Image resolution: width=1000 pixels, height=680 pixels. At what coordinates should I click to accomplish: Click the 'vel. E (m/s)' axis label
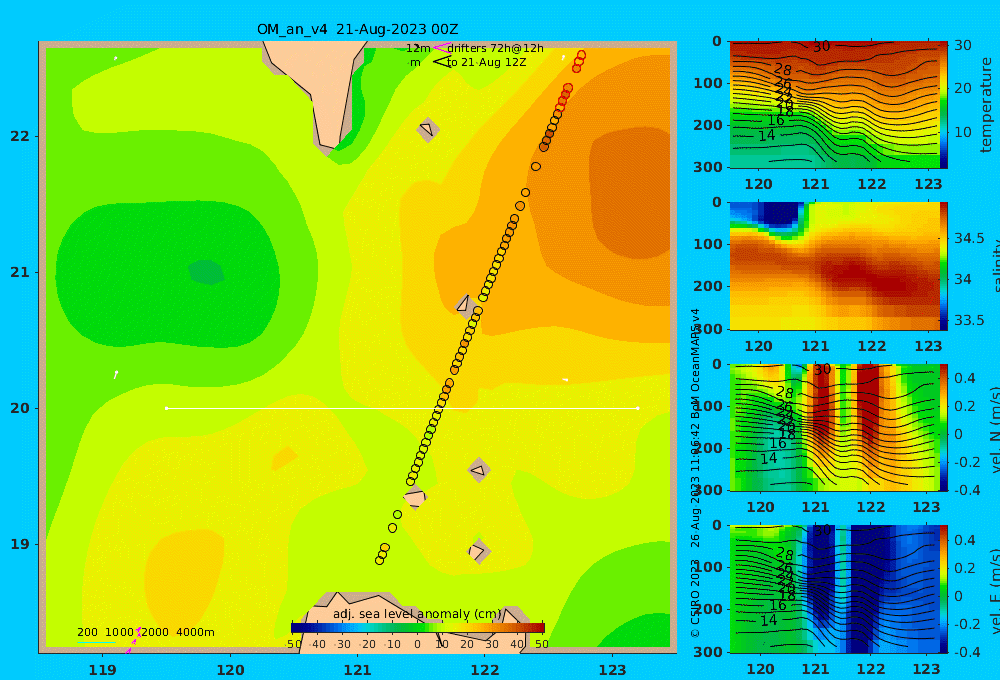tap(994, 590)
